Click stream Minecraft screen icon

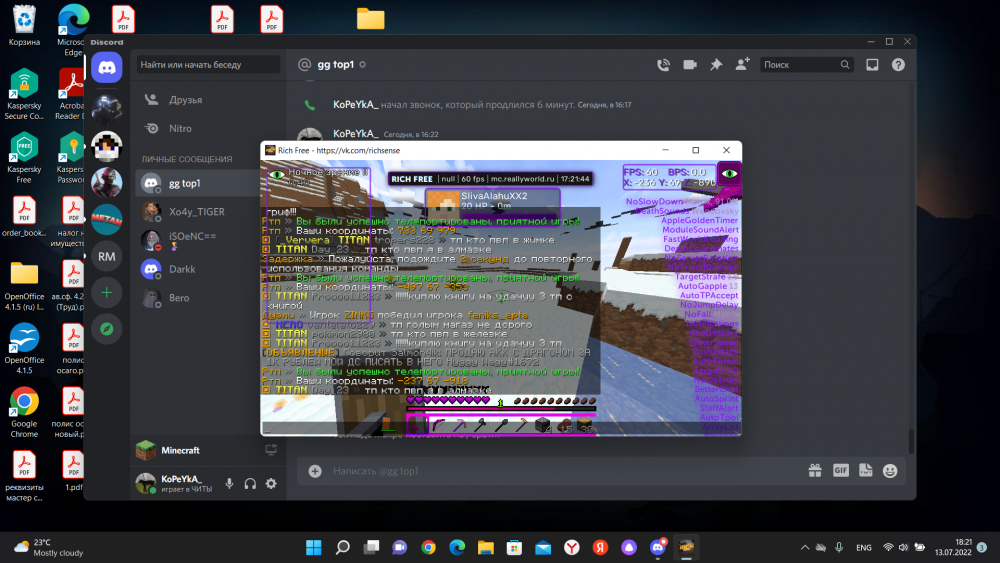click(271, 450)
